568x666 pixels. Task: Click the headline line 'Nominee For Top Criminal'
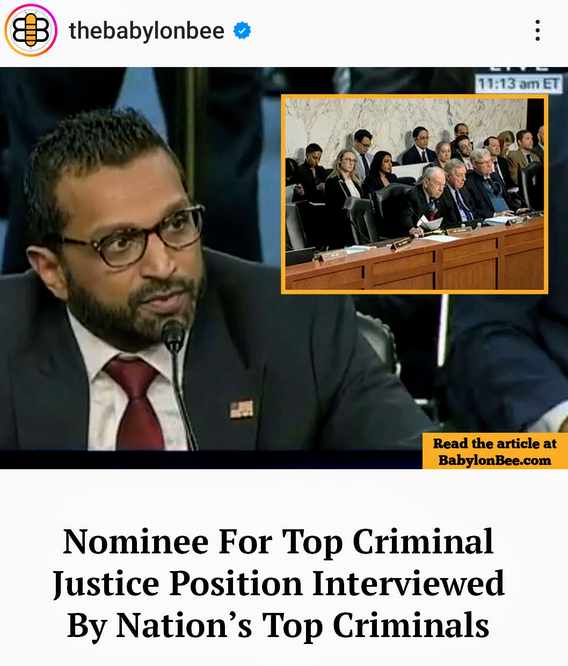278,542
